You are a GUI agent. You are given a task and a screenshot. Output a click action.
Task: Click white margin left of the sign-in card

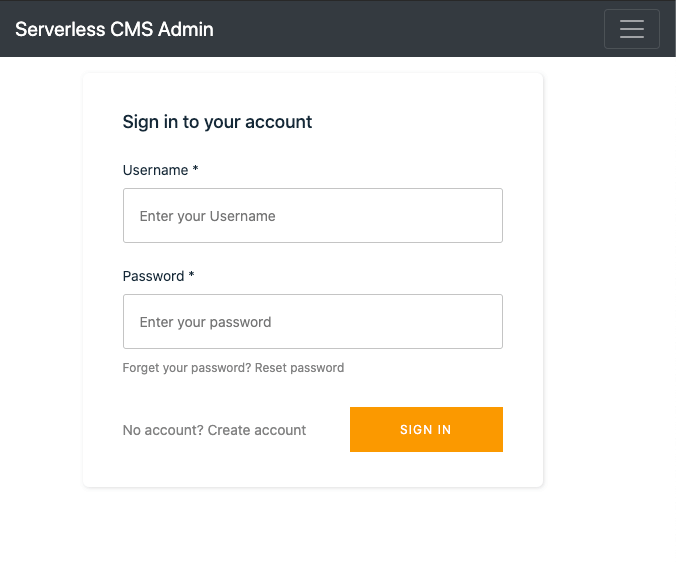40,280
